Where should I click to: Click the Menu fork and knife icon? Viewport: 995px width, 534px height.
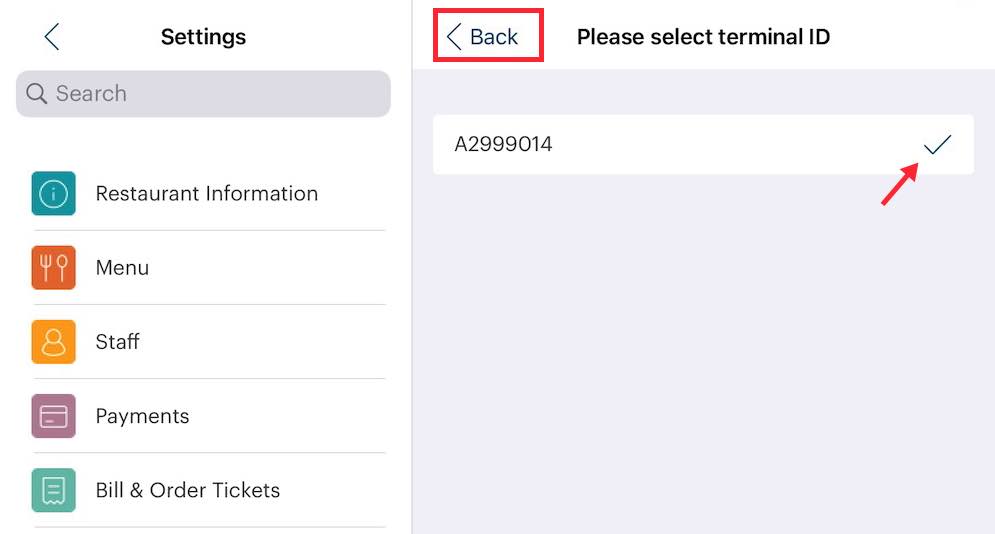(x=54, y=267)
